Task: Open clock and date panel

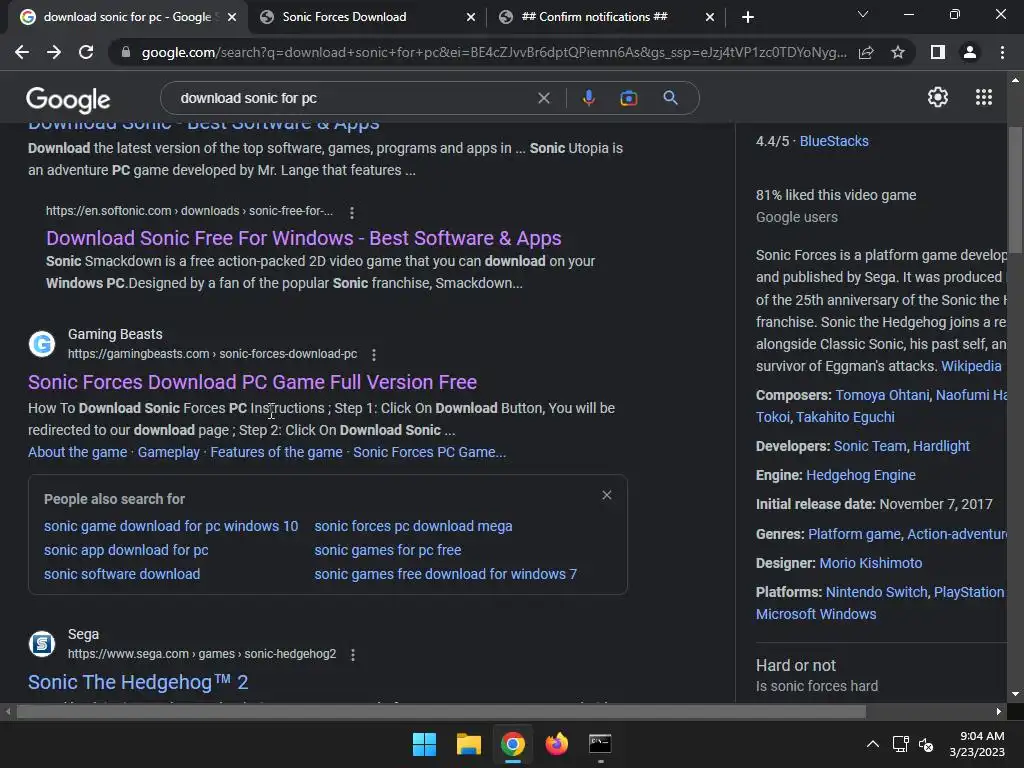Action: pos(977,744)
